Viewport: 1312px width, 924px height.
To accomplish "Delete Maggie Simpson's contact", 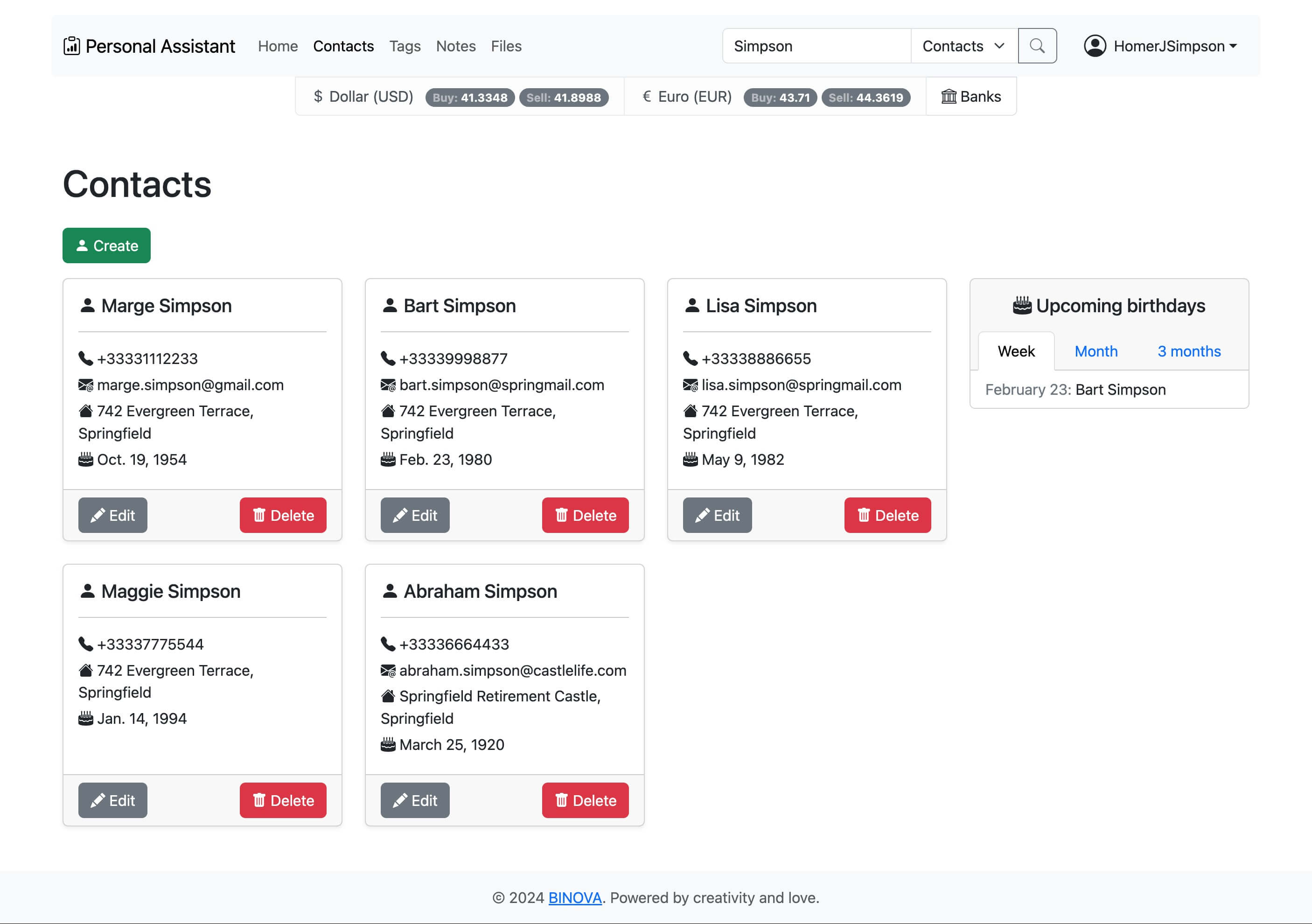I will (x=283, y=801).
